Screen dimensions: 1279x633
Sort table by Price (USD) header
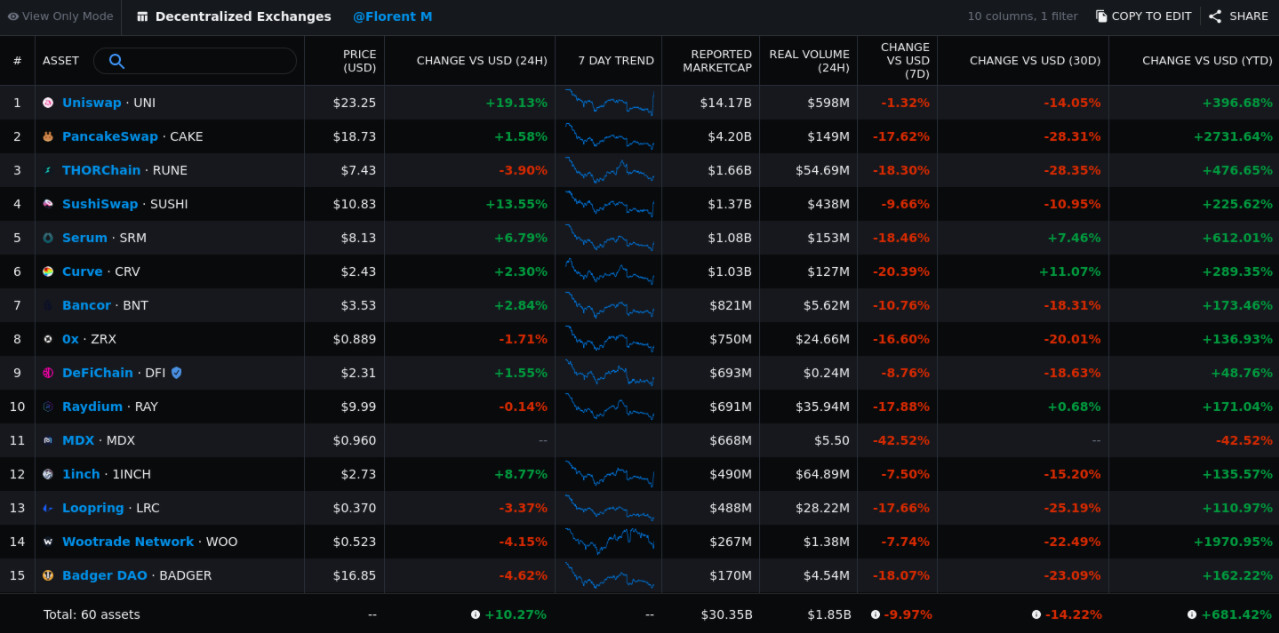359,61
